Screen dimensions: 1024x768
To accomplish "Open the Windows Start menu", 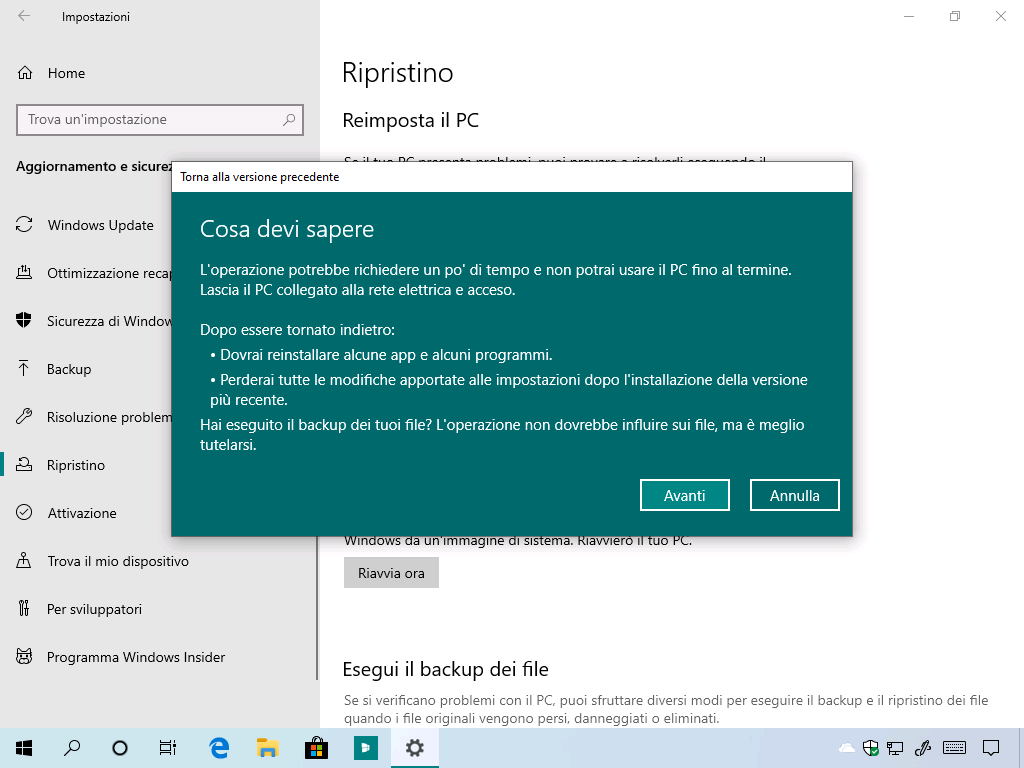I will pos(24,748).
